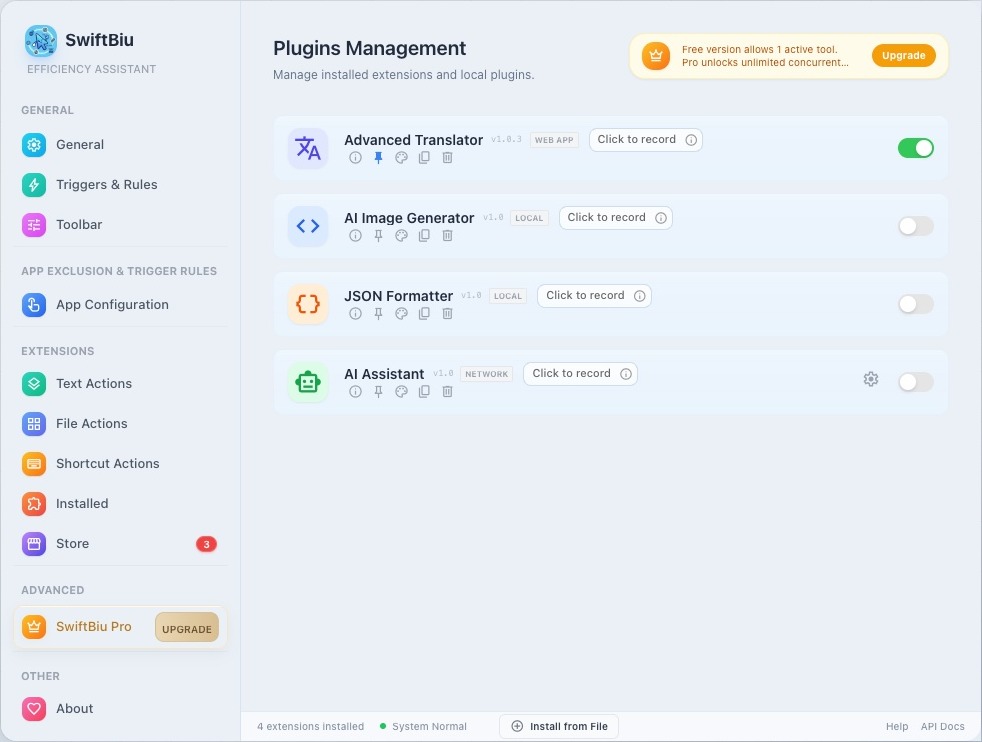982x742 pixels.
Task: Click the Plugins Management heading
Action: tap(370, 48)
